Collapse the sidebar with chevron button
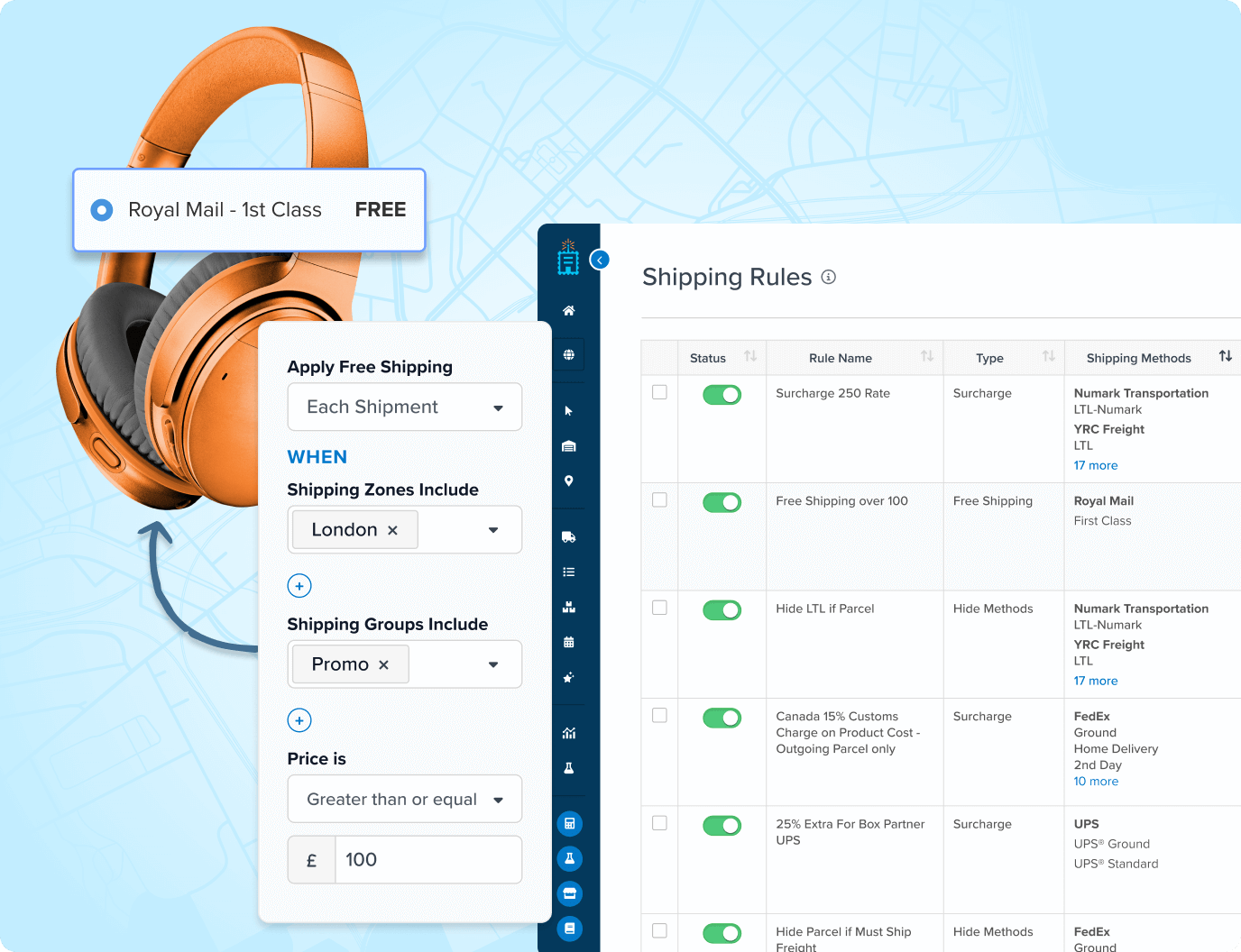Screen dimensions: 1241x952 click(x=600, y=261)
